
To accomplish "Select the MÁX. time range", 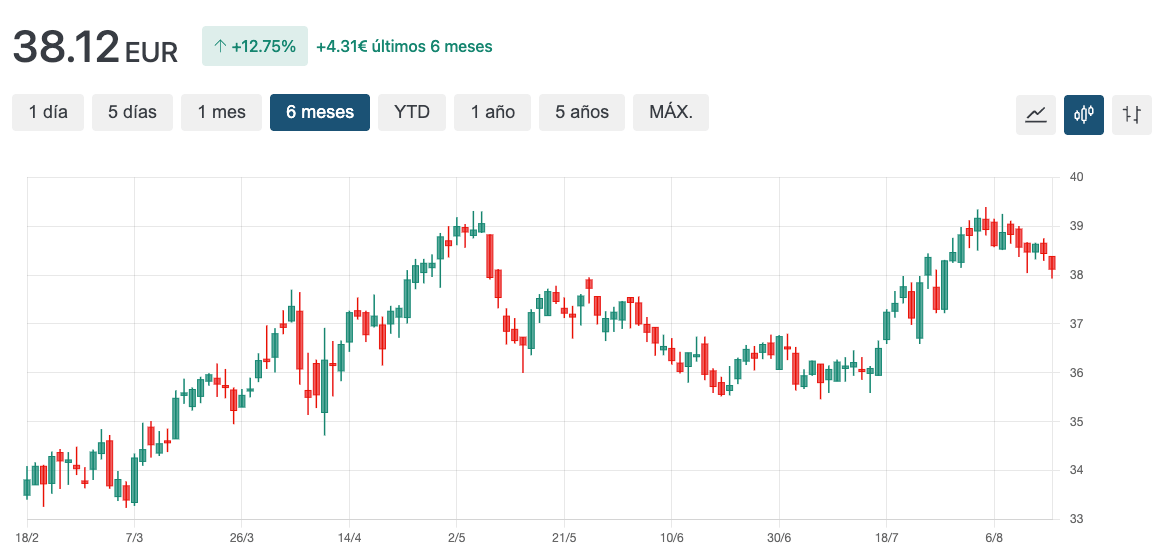I will click(671, 112).
